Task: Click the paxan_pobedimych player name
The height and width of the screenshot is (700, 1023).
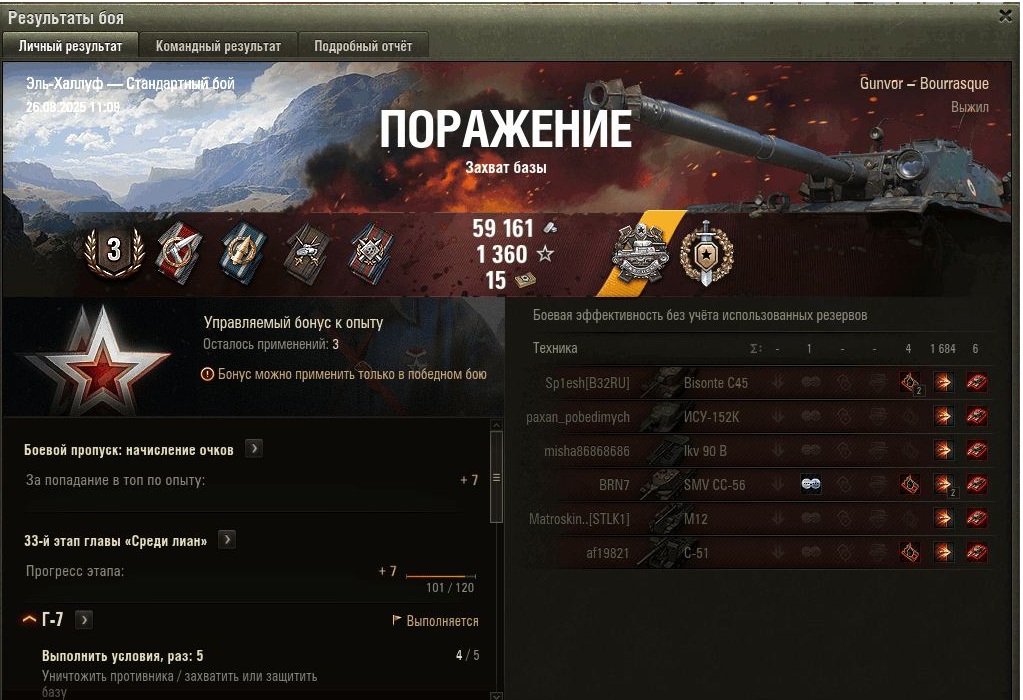Action: (578, 417)
